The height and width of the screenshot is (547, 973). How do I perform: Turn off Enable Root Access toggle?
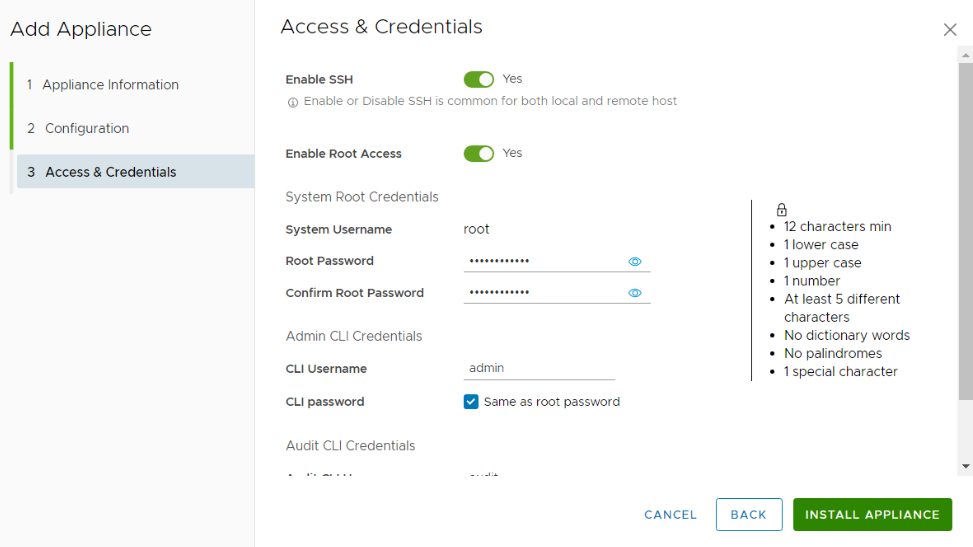(x=479, y=154)
